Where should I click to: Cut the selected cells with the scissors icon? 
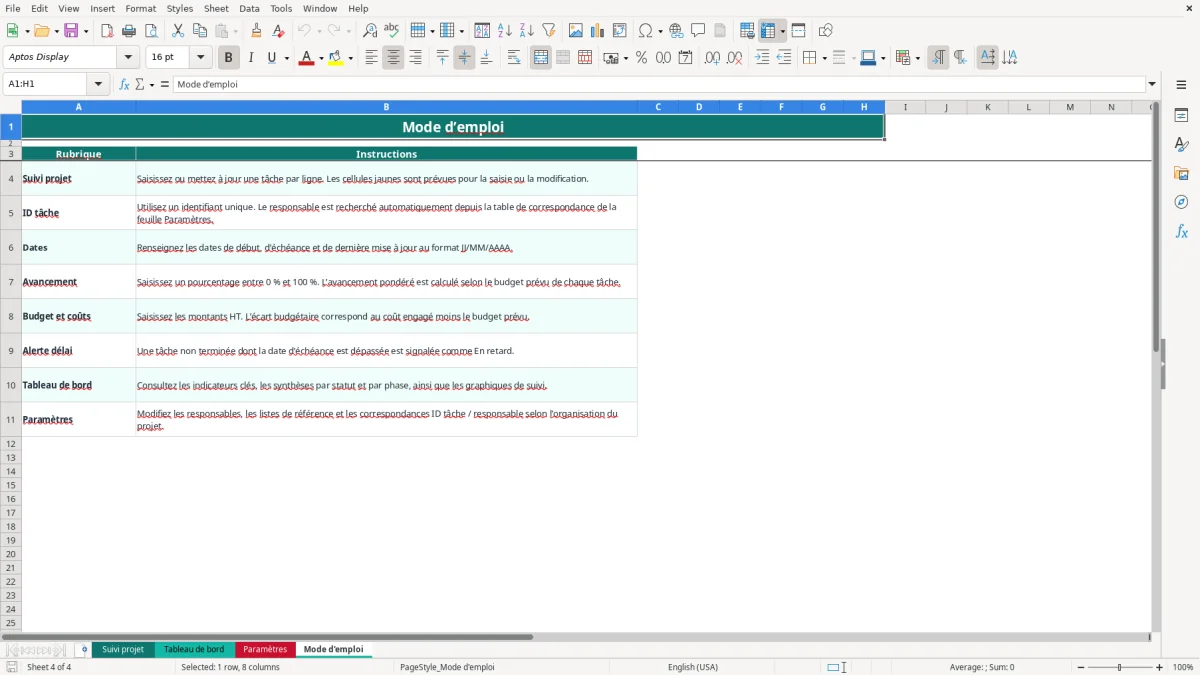pyautogui.click(x=178, y=31)
